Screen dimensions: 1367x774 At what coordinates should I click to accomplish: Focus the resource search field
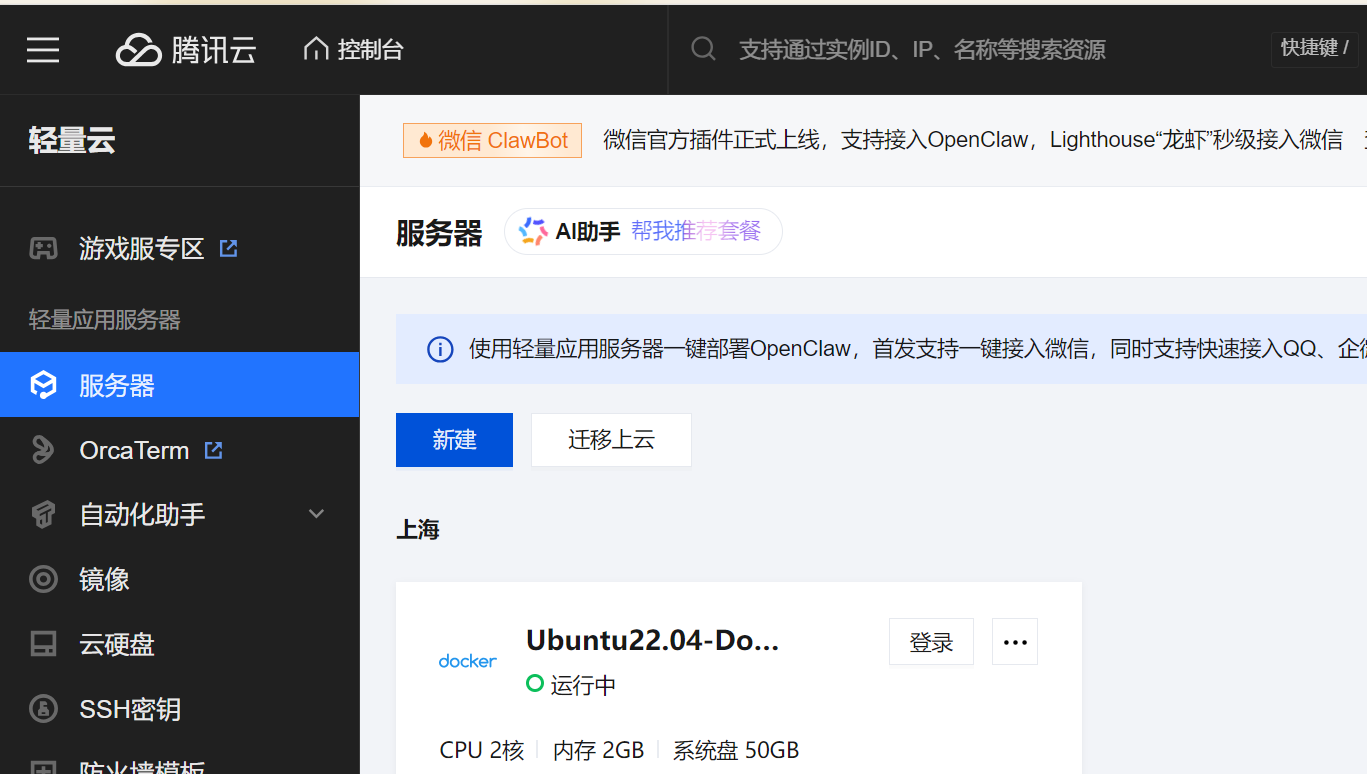click(922, 49)
